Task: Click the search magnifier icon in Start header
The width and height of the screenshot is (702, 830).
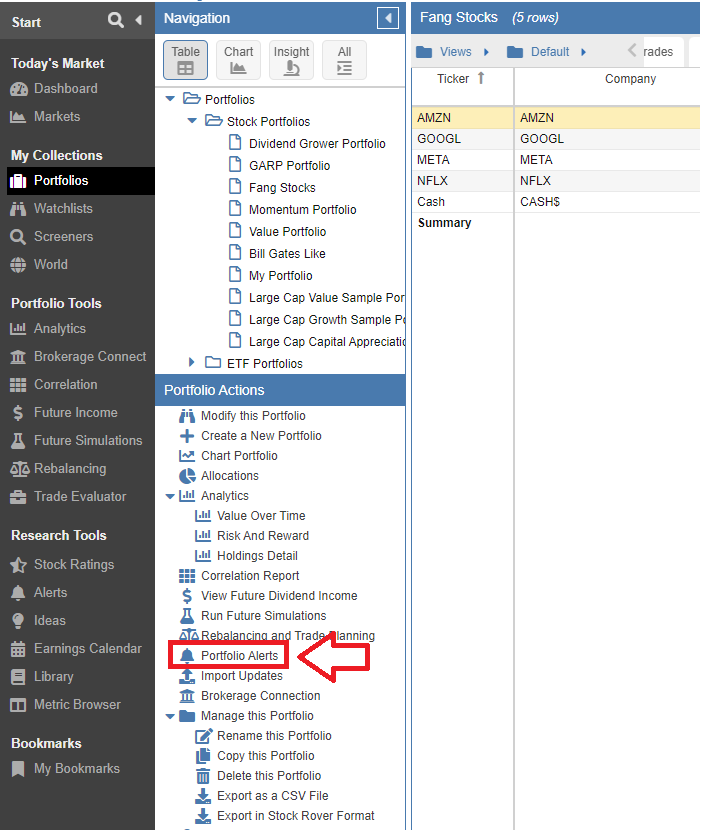Action: tap(115, 20)
